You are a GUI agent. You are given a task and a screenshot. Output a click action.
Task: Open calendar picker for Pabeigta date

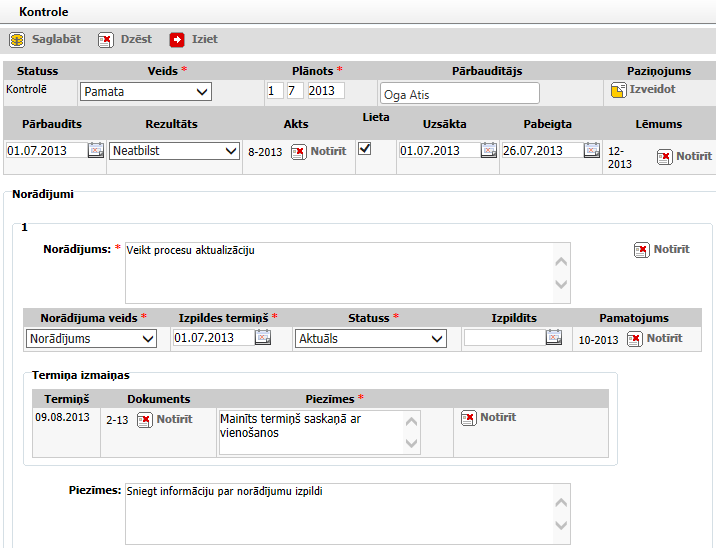point(591,151)
